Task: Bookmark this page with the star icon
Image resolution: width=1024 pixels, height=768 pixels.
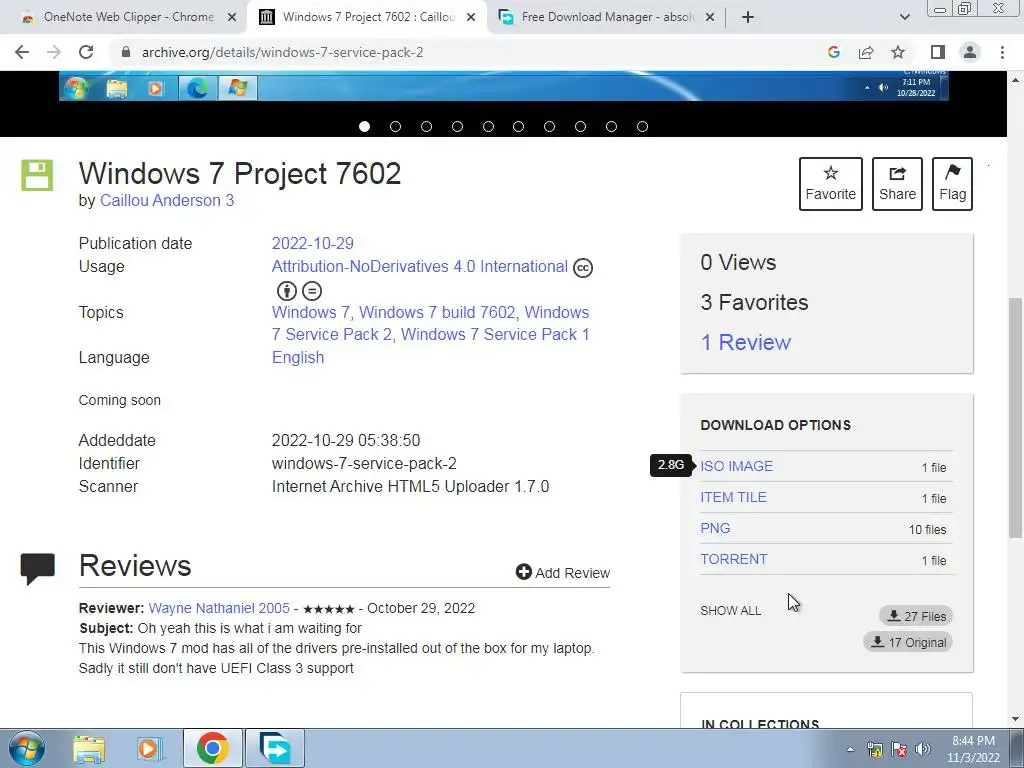Action: (x=898, y=52)
